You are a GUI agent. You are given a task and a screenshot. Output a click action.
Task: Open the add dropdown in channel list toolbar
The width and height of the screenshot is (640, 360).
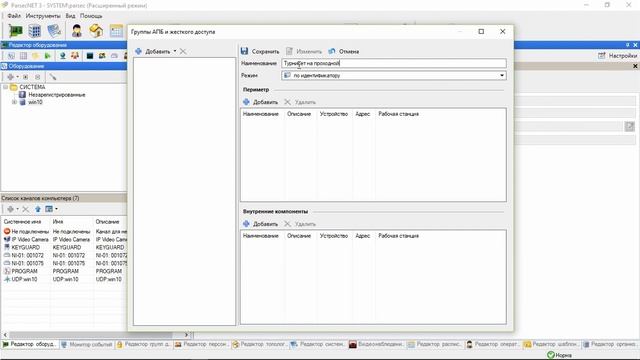click(x=18, y=209)
